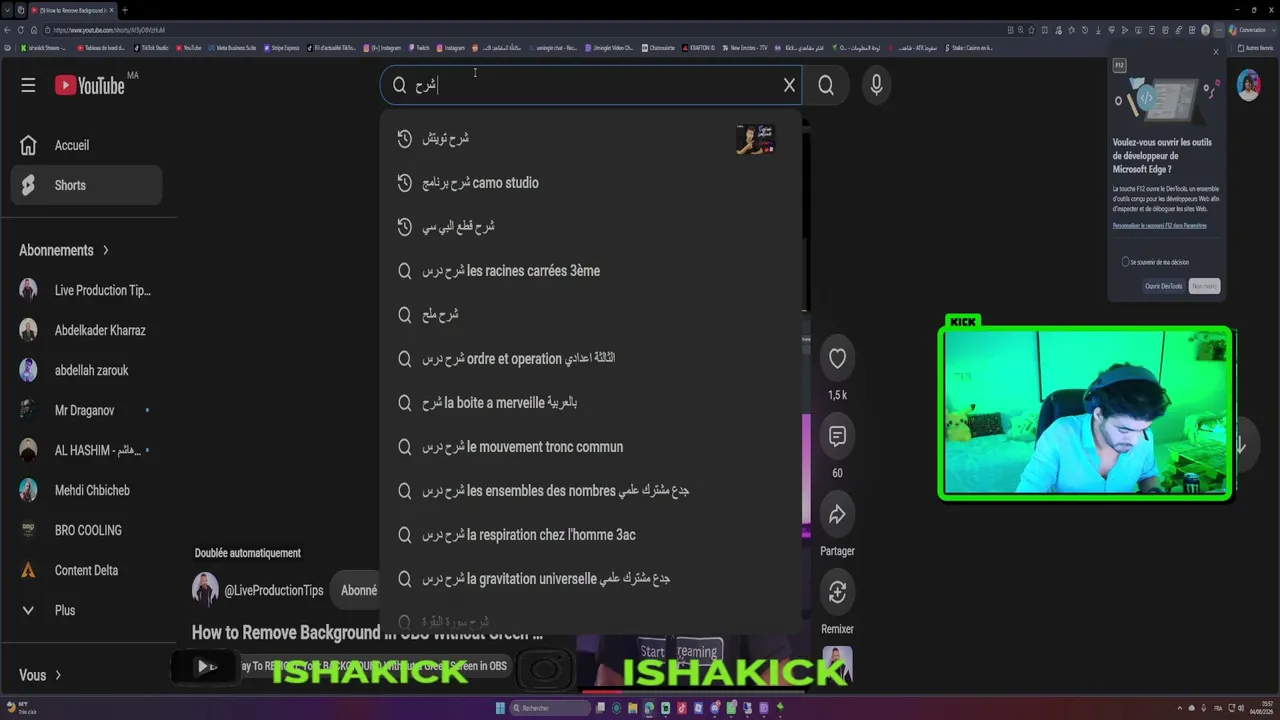
Task: Choose suggestion la boite a merveille
Action: point(590,403)
